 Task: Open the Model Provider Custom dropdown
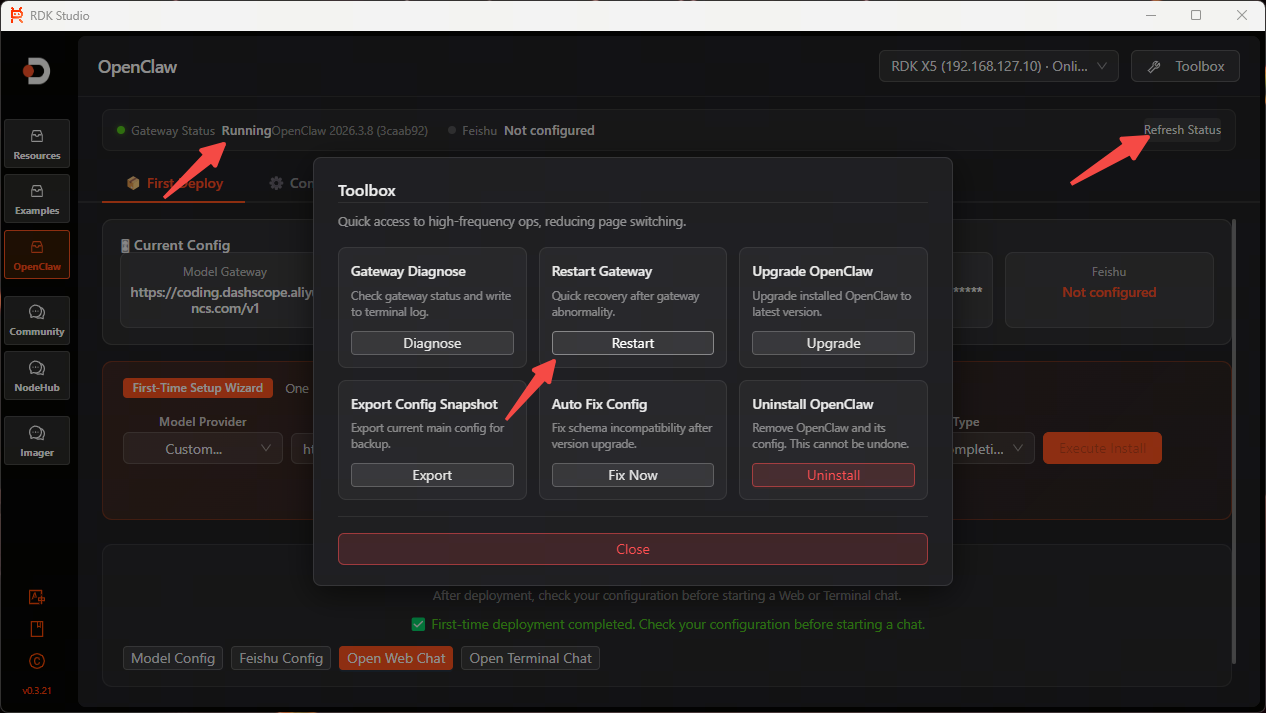click(x=203, y=449)
